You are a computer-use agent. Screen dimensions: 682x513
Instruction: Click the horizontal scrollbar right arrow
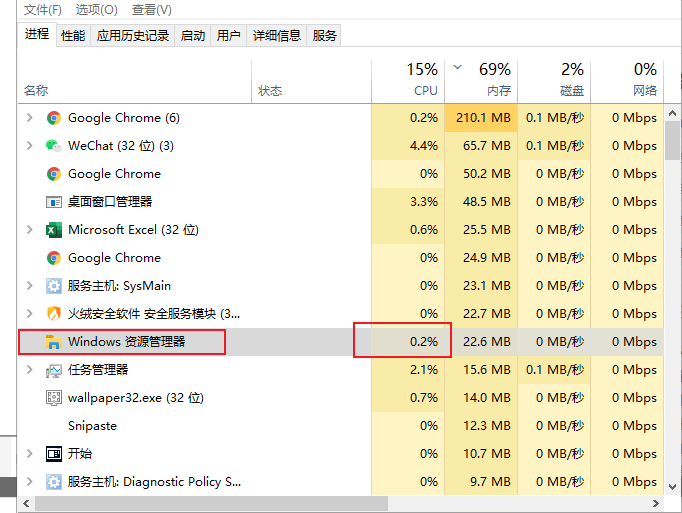coord(656,504)
